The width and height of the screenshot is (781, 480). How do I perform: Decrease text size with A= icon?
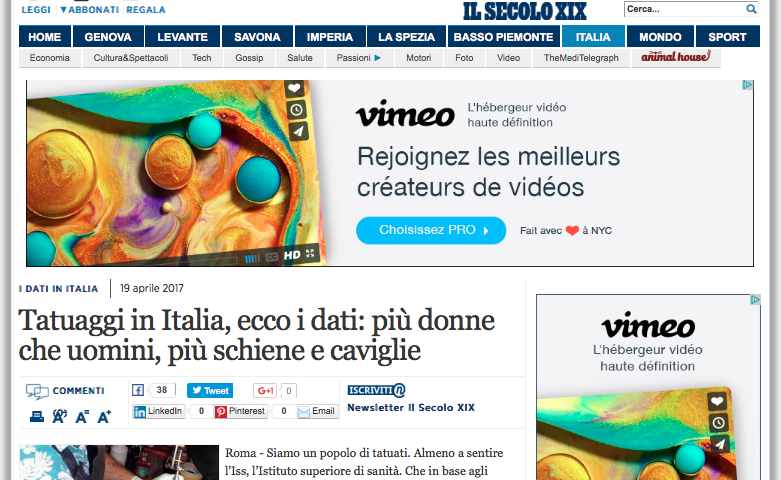[x=82, y=416]
